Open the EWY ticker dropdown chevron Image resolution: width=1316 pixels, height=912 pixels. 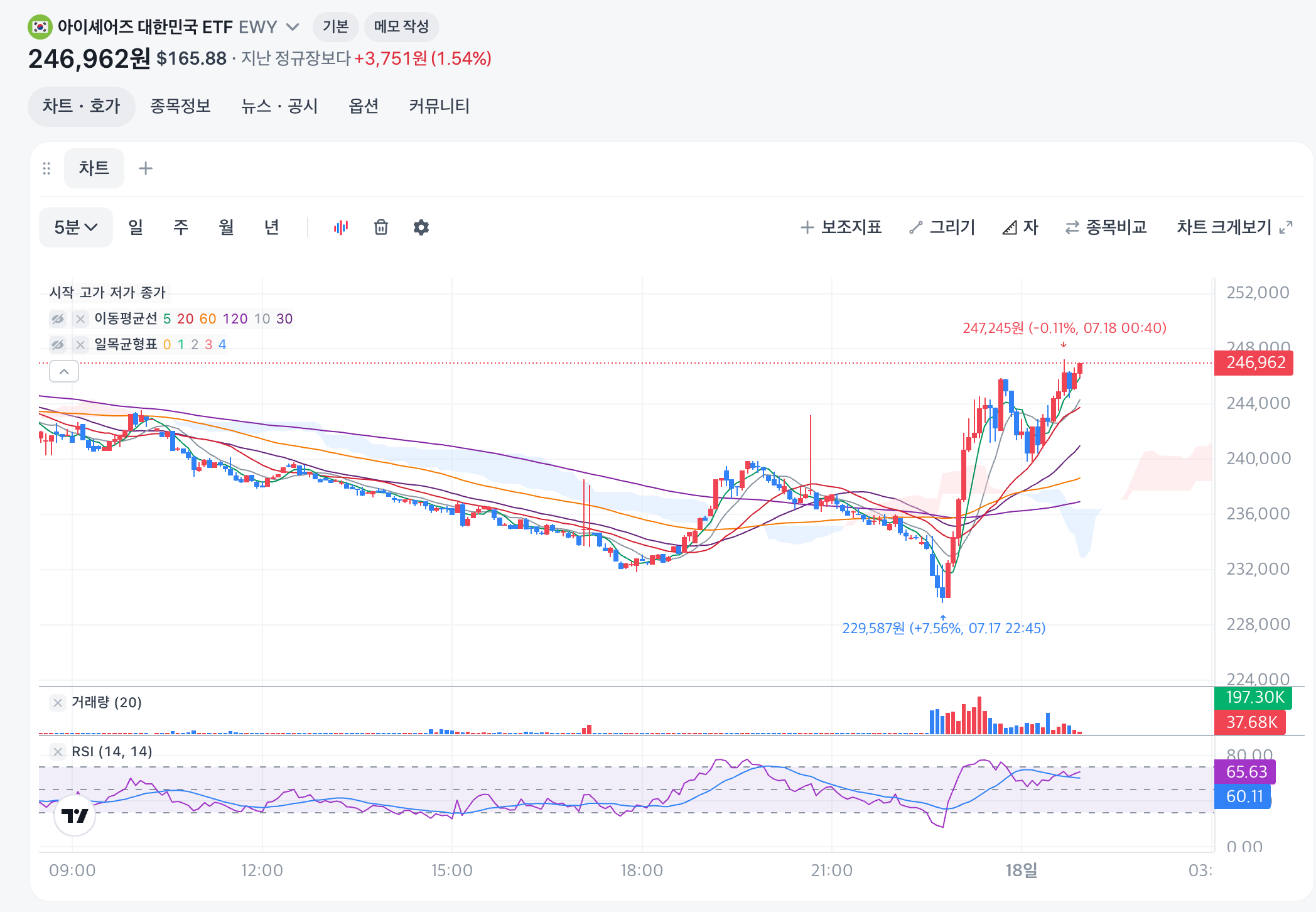click(x=293, y=27)
